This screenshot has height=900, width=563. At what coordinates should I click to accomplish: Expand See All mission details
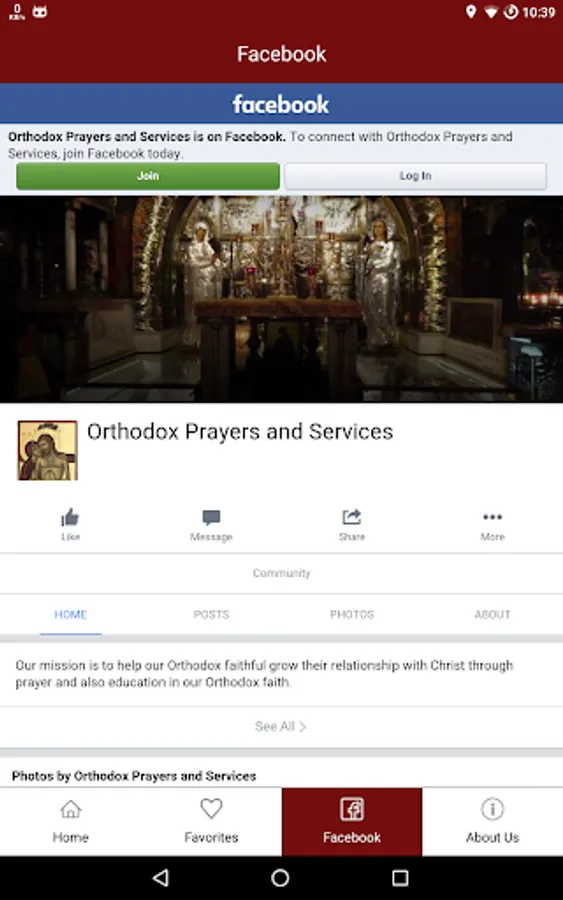(281, 727)
